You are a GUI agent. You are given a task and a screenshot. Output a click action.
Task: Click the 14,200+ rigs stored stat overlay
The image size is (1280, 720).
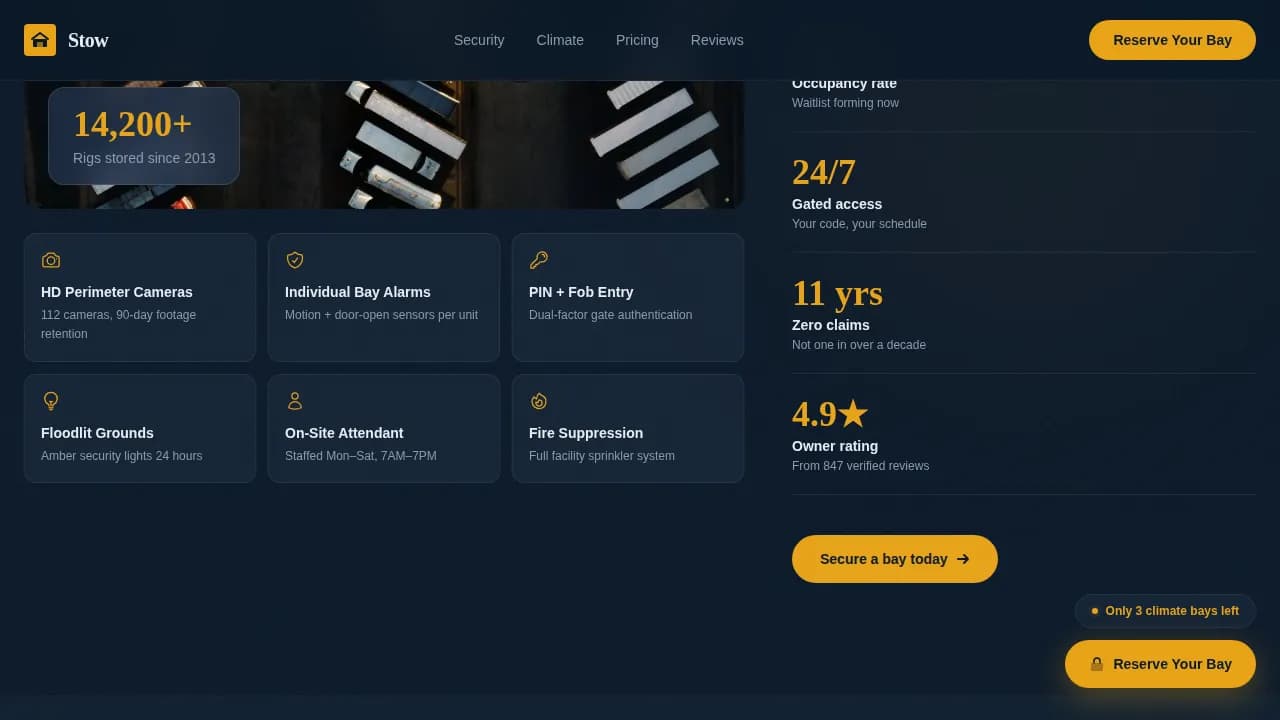(x=144, y=135)
